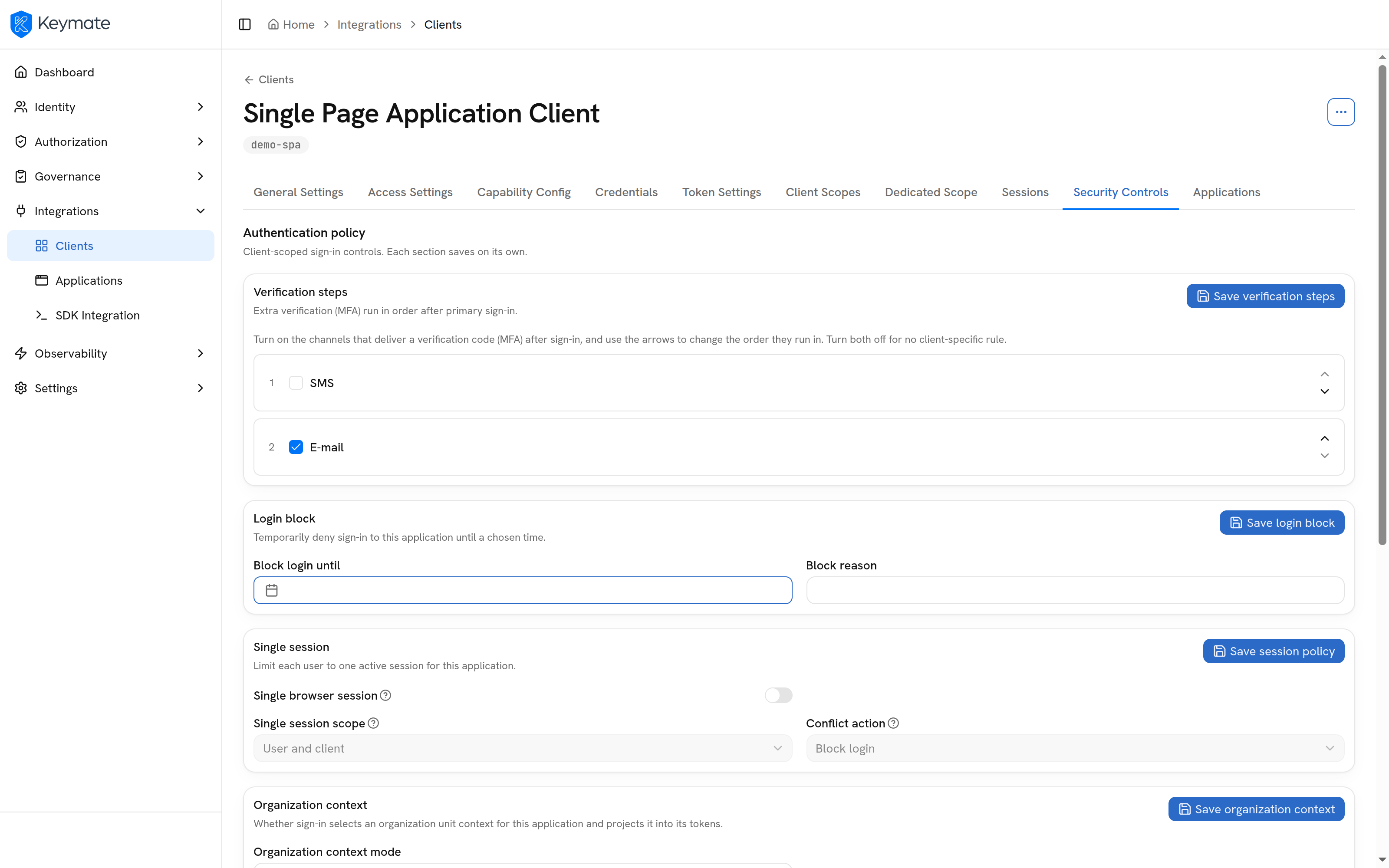Click Save login block button
The image size is (1389, 868).
[x=1282, y=523]
